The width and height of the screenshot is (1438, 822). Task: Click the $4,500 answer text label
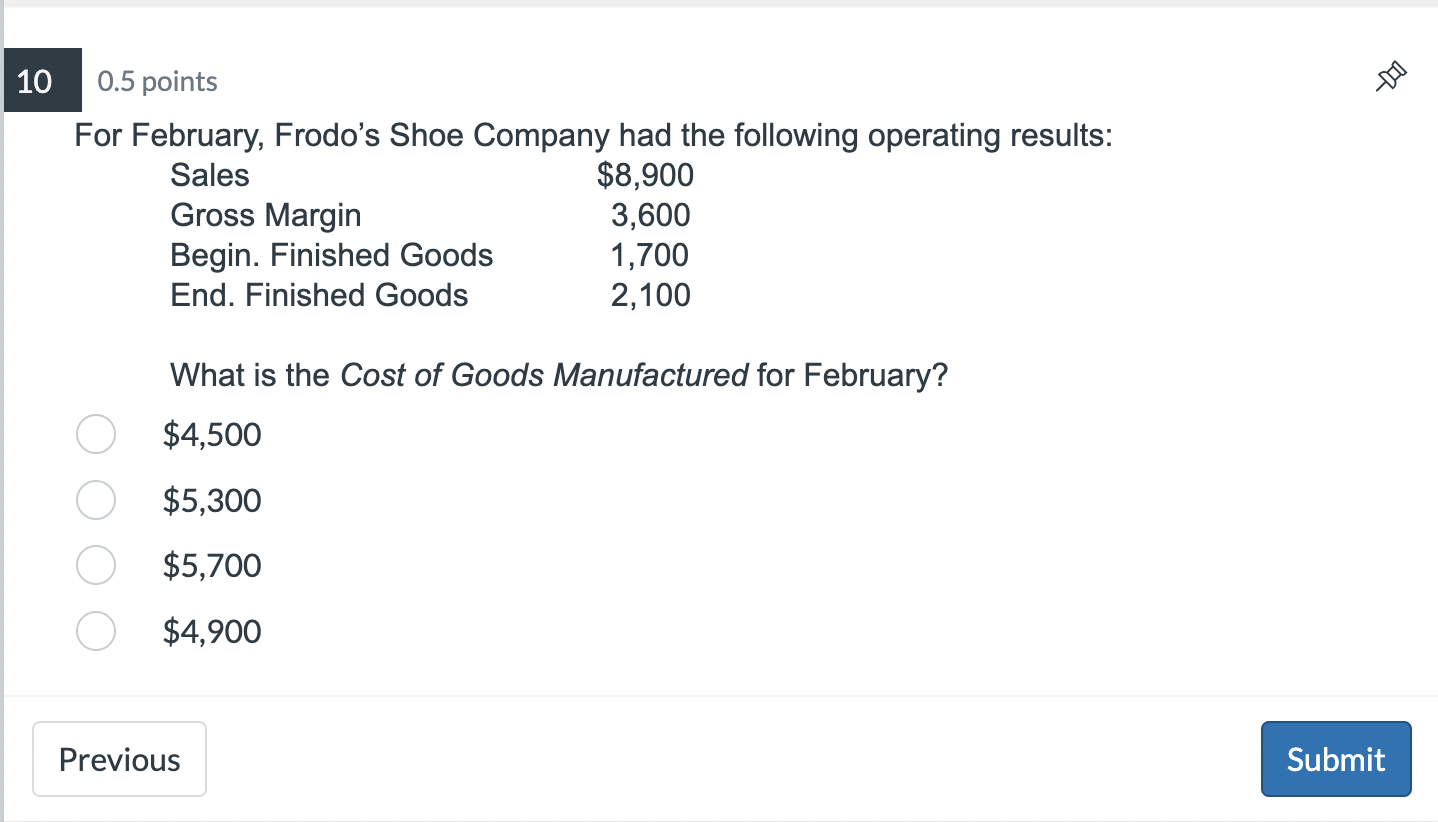coord(211,434)
